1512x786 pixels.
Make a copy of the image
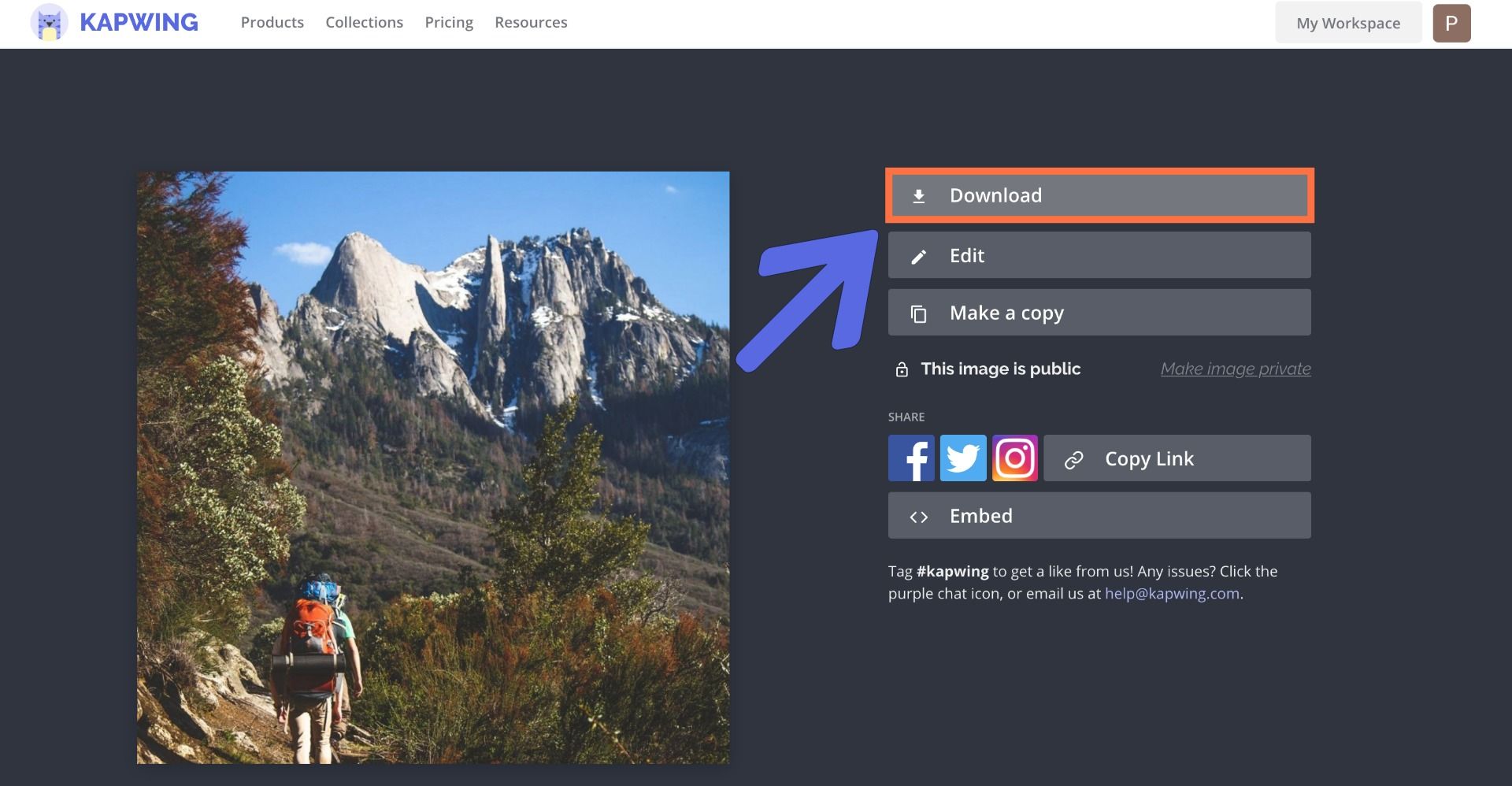coord(1099,313)
